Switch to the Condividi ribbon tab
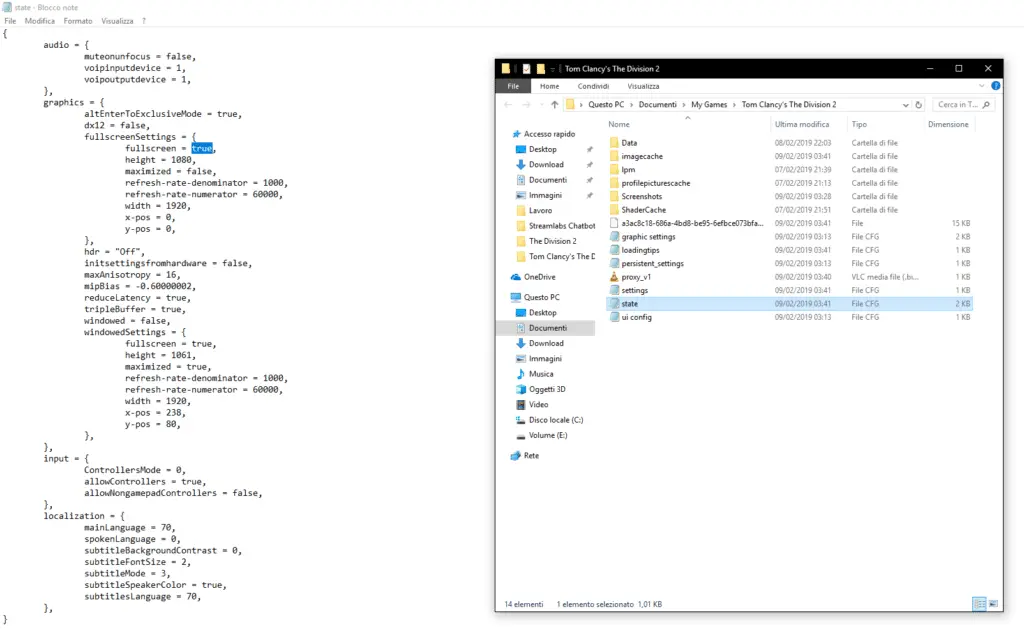 coord(593,86)
